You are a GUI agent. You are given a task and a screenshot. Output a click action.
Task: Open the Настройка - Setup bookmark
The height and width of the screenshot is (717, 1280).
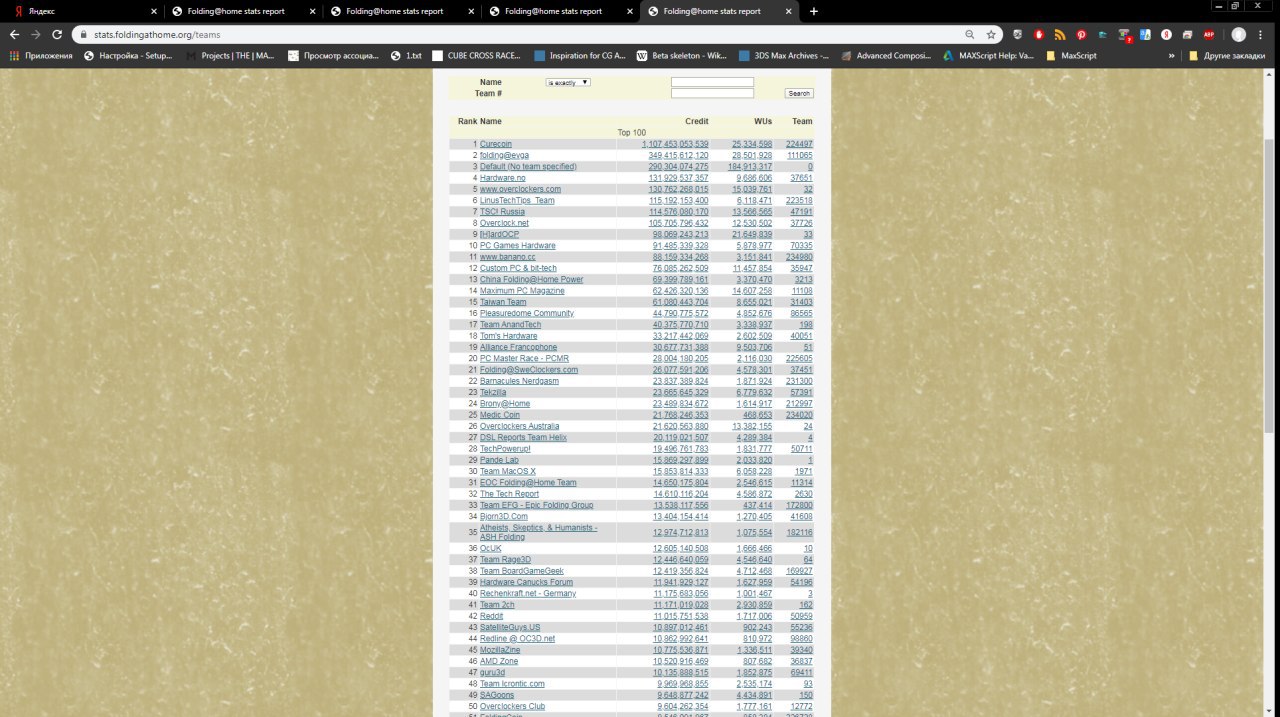click(129, 56)
